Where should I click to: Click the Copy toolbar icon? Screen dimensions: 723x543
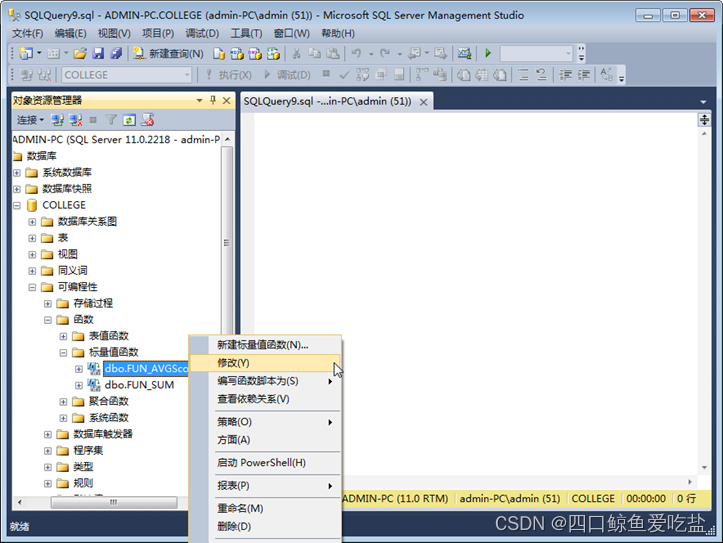(314, 53)
